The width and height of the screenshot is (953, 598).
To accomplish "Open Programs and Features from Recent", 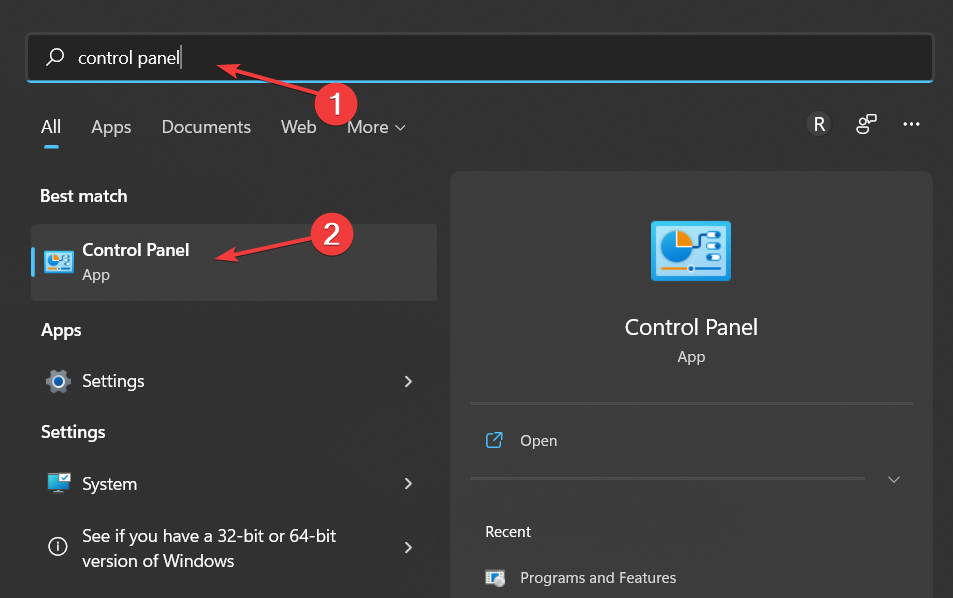I will (x=598, y=577).
